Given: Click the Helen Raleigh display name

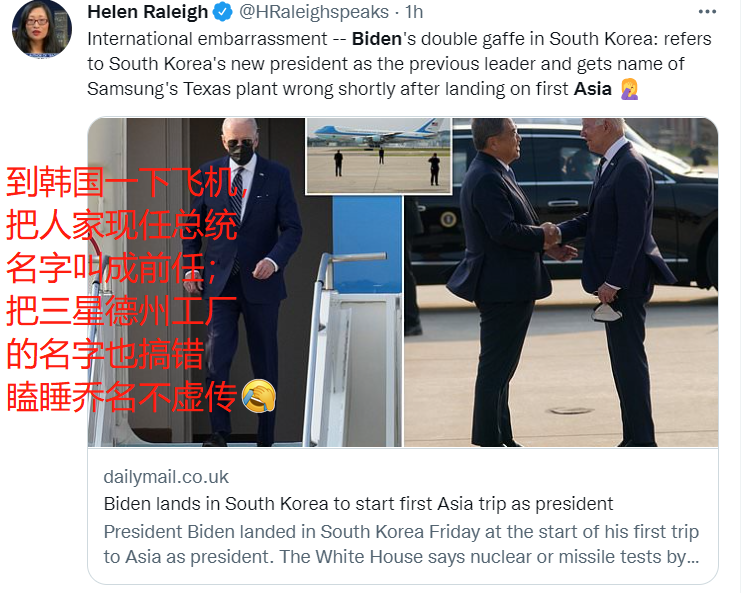Looking at the screenshot, I should point(147,12).
